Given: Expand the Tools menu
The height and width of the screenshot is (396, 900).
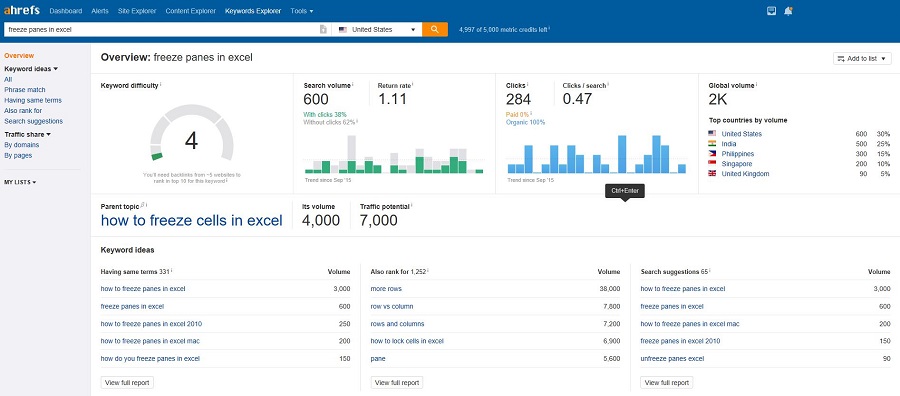Looking at the screenshot, I should click(302, 11).
